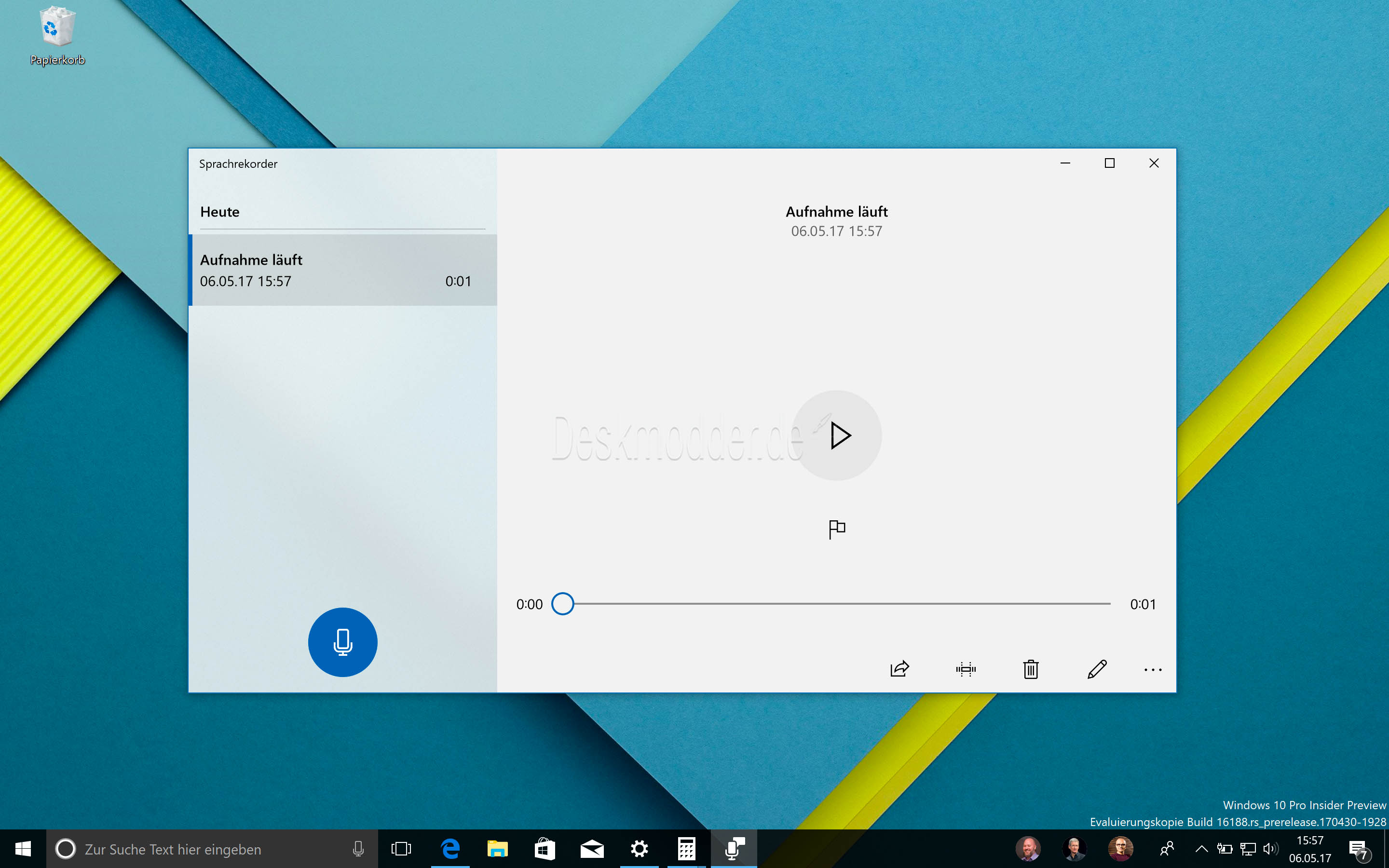
Task: Maximize the Sprachrekorder window
Action: (1109, 163)
